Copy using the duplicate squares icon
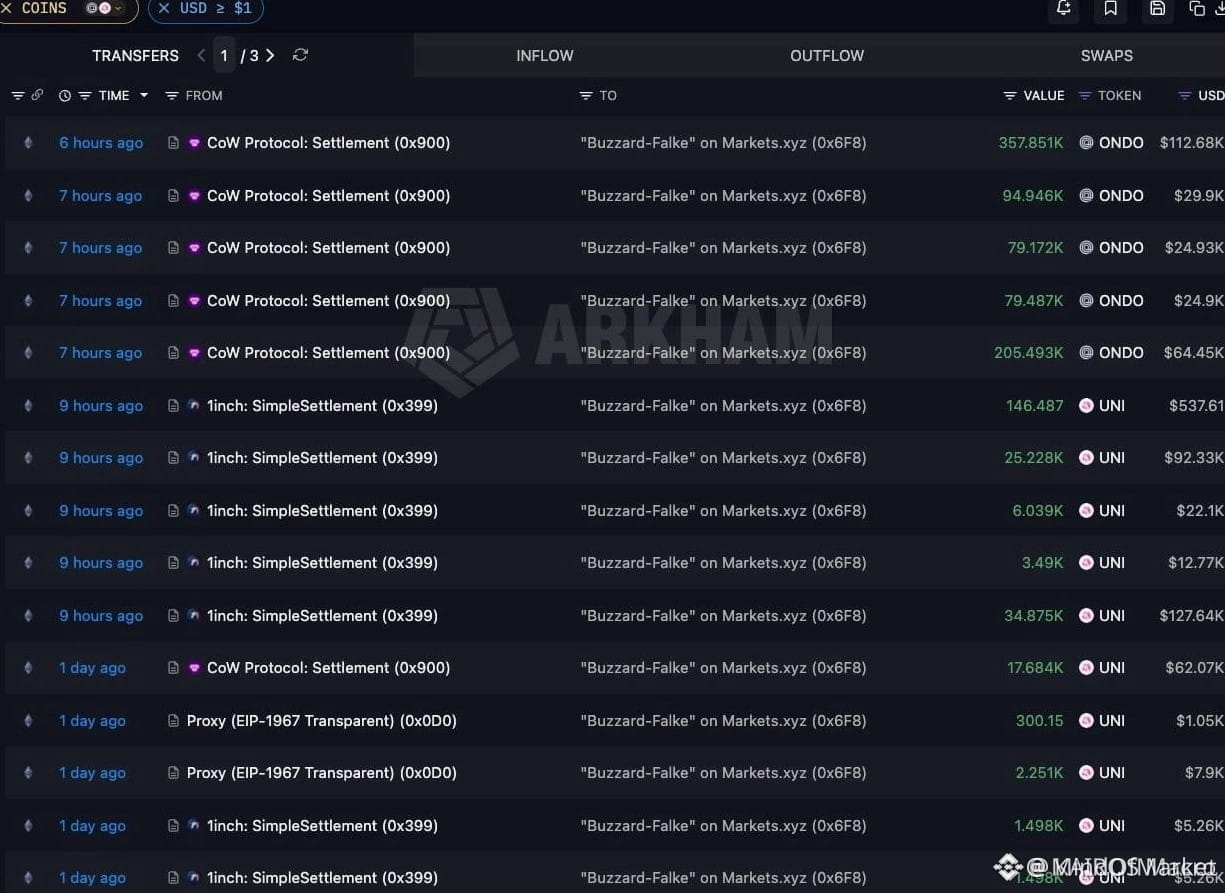Screen dimensions: 1225x893 [x=1197, y=8]
